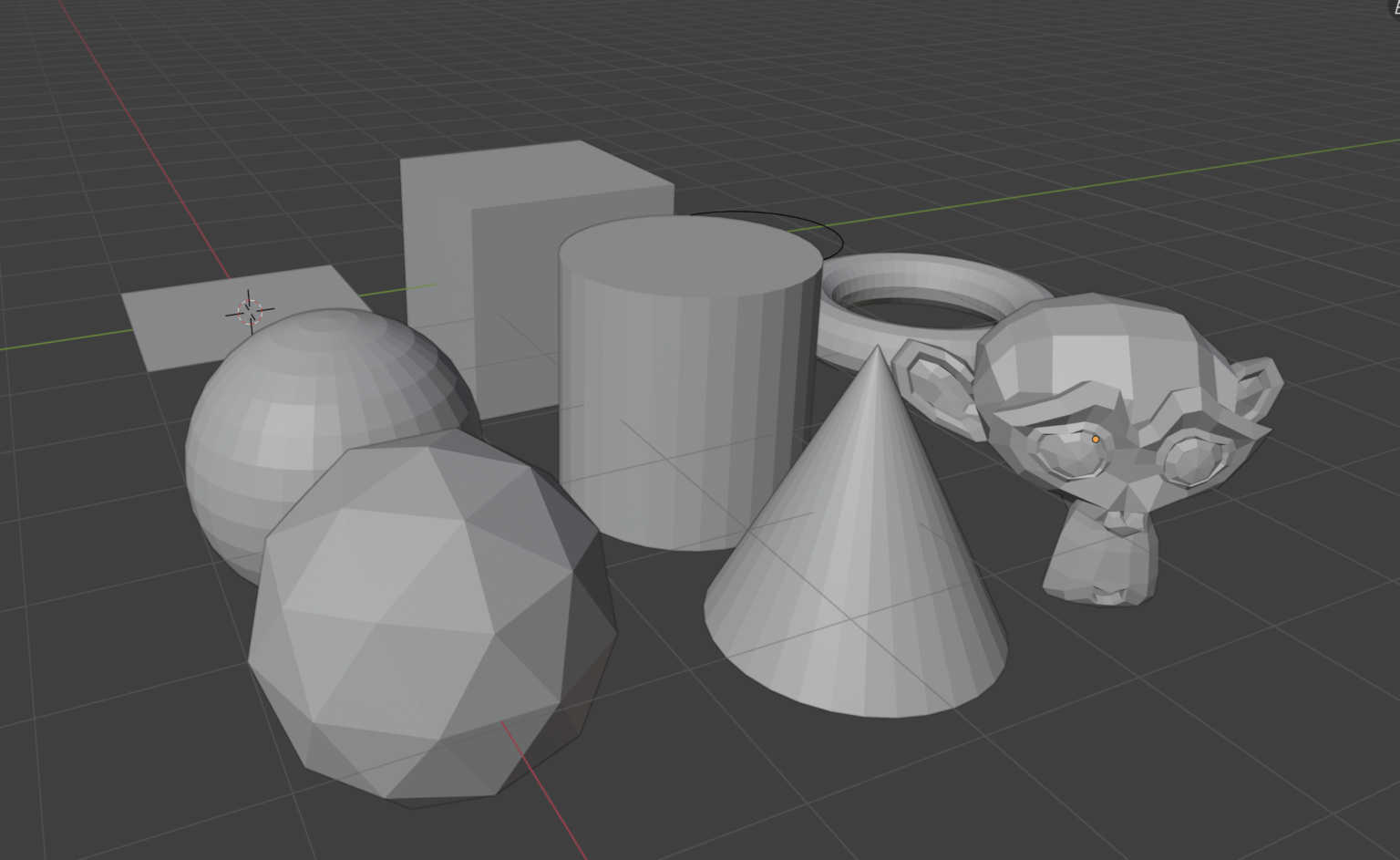Click the monkey's orange origin point
Viewport: 1400px width, 860px height.
(1094, 439)
